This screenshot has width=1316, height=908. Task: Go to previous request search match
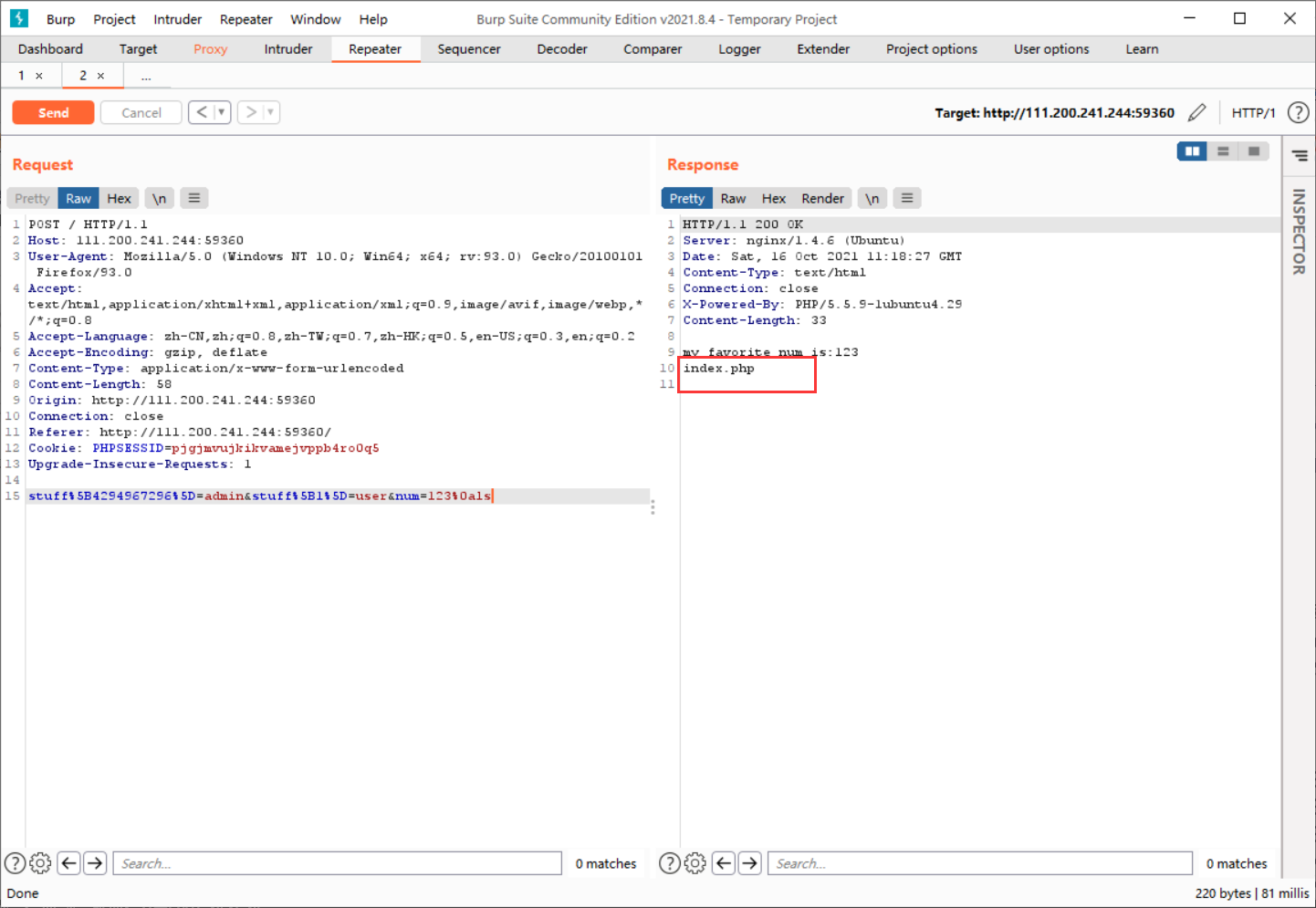click(68, 863)
